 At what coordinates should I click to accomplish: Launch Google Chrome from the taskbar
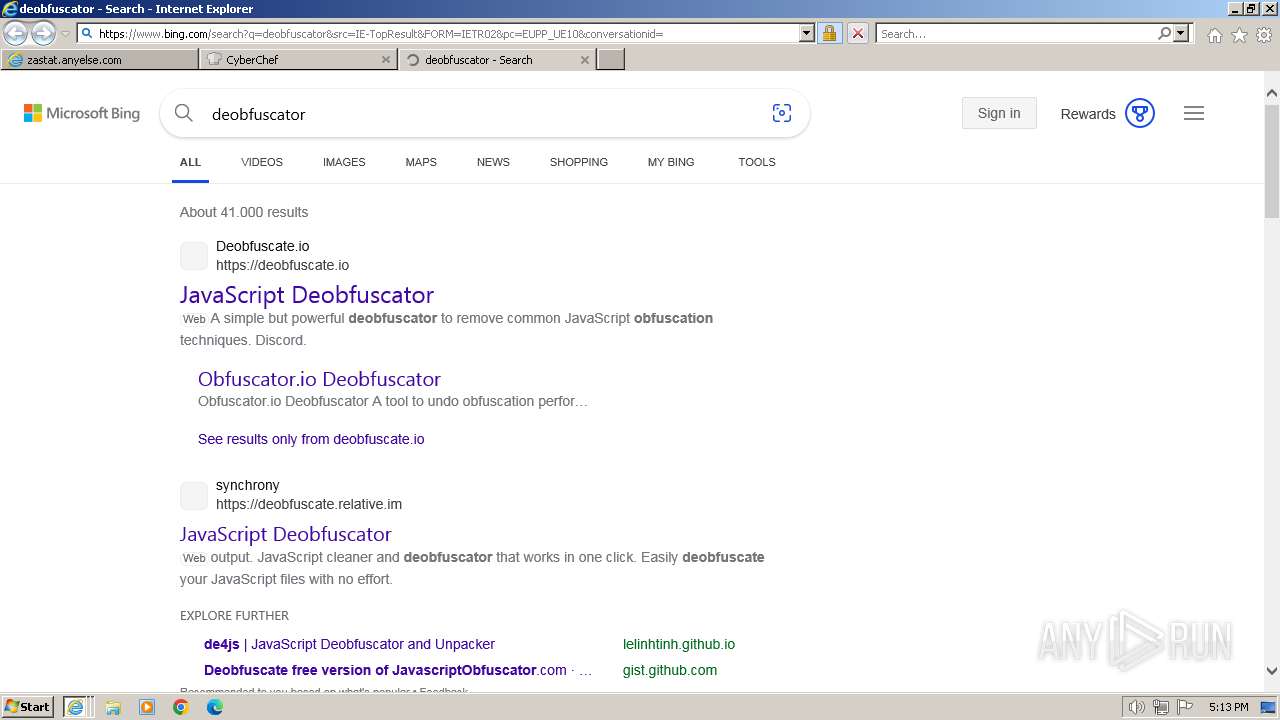click(x=181, y=707)
